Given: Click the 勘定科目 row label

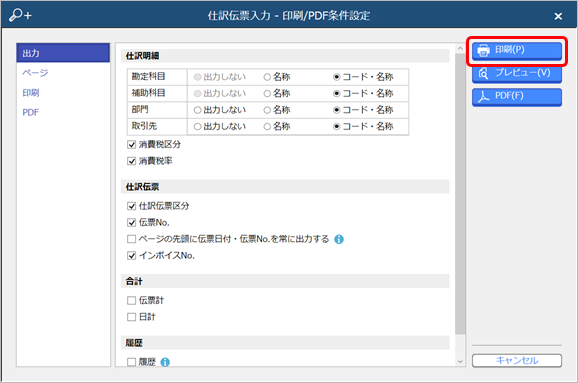Looking at the screenshot, I should click(149, 76).
